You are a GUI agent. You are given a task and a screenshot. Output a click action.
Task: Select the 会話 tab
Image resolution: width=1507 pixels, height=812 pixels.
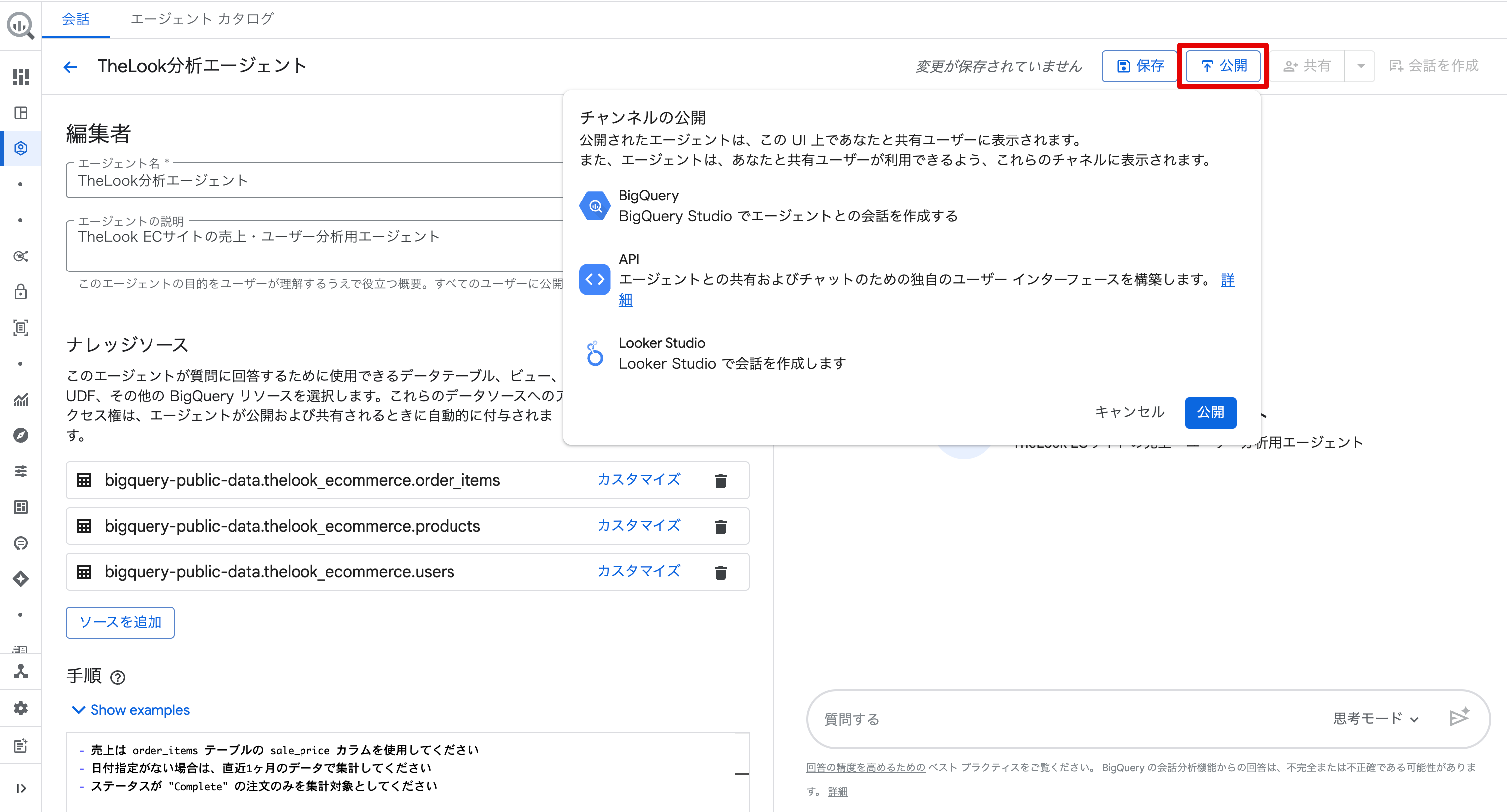pos(75,19)
